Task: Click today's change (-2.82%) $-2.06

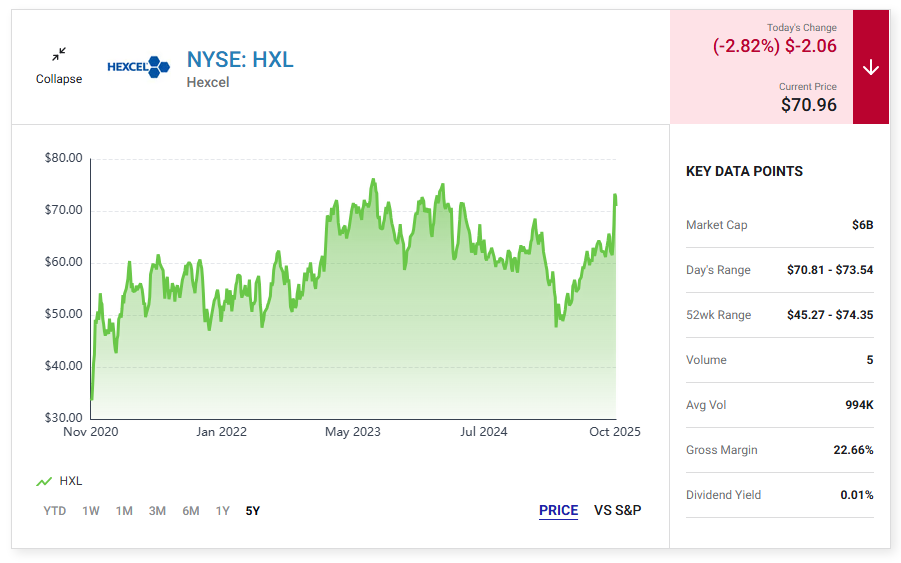Action: [775, 46]
